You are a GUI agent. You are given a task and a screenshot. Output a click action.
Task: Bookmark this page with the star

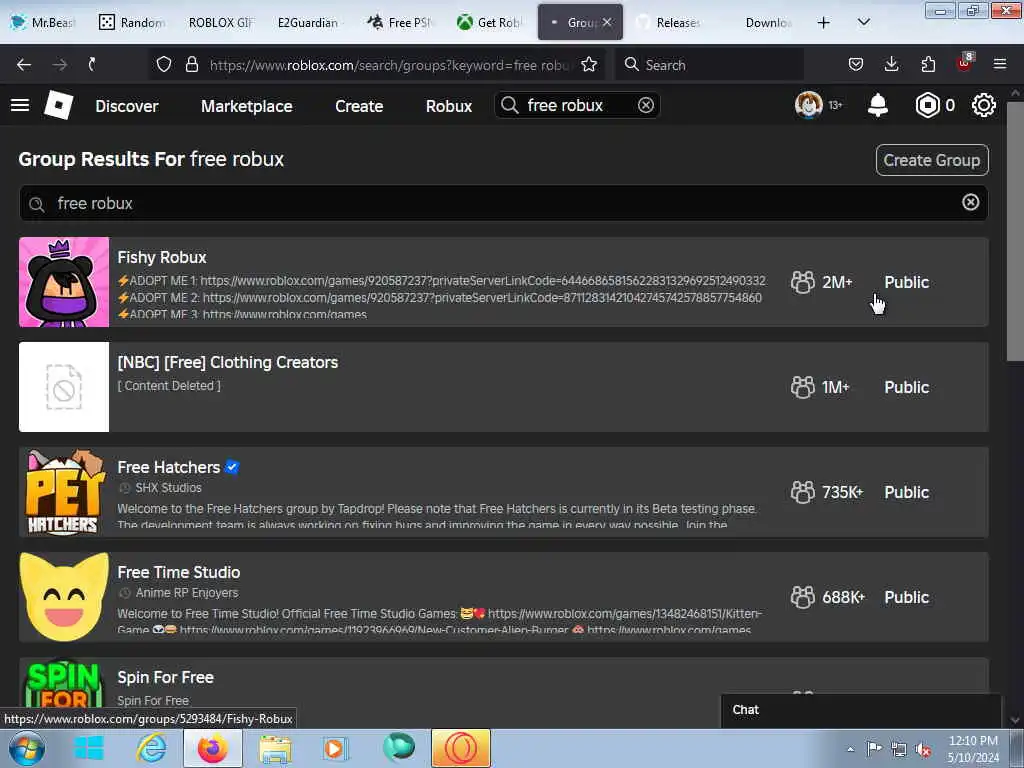[x=589, y=65]
